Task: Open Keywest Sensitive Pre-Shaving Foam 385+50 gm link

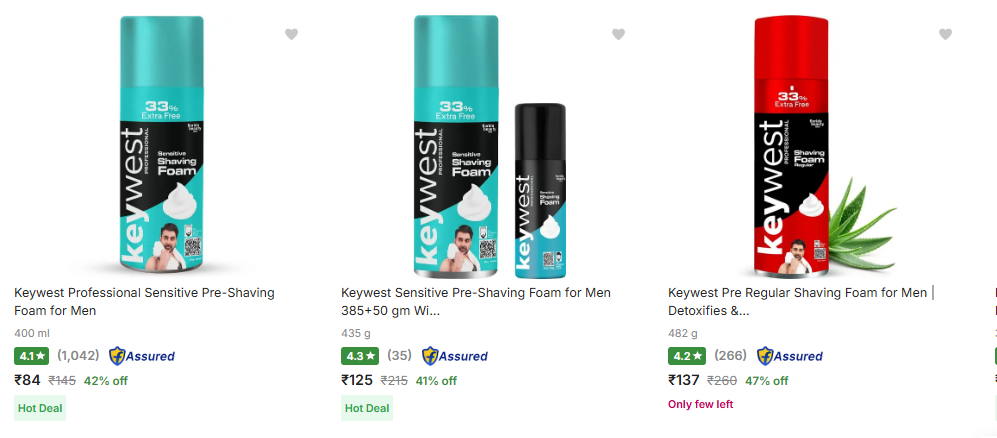Action: point(475,302)
